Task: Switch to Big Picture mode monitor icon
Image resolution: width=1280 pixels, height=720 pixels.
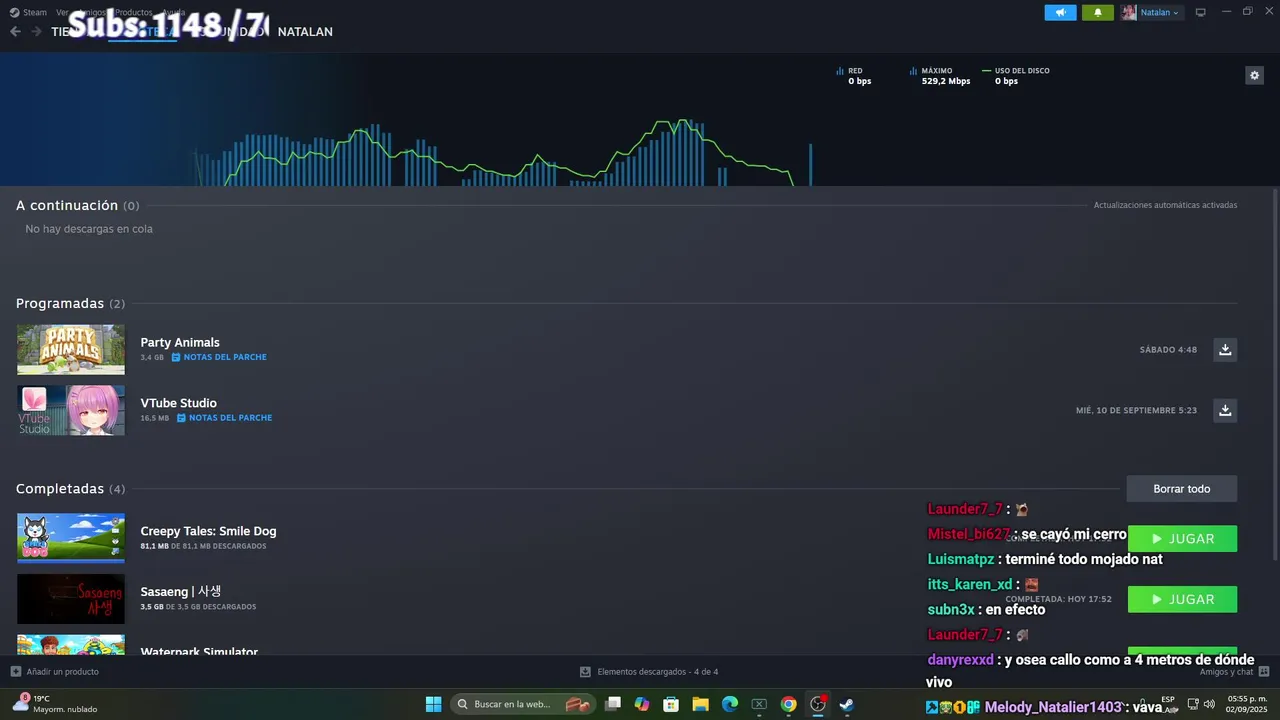Action: 1200,12
